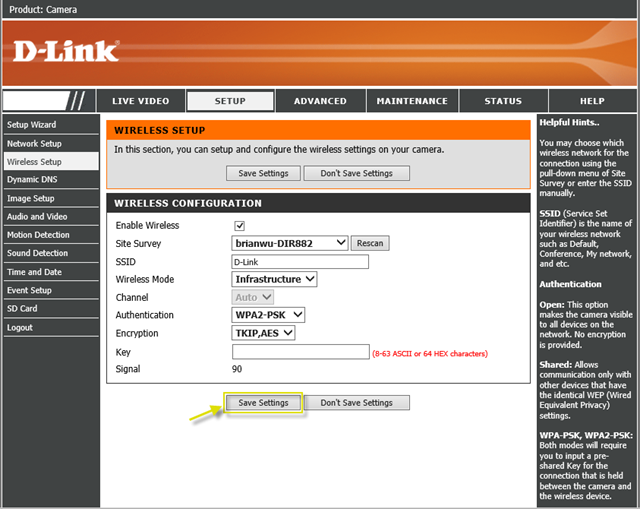The height and width of the screenshot is (509, 640).
Task: Expand the Encryption dropdown
Action: pyautogui.click(x=264, y=333)
